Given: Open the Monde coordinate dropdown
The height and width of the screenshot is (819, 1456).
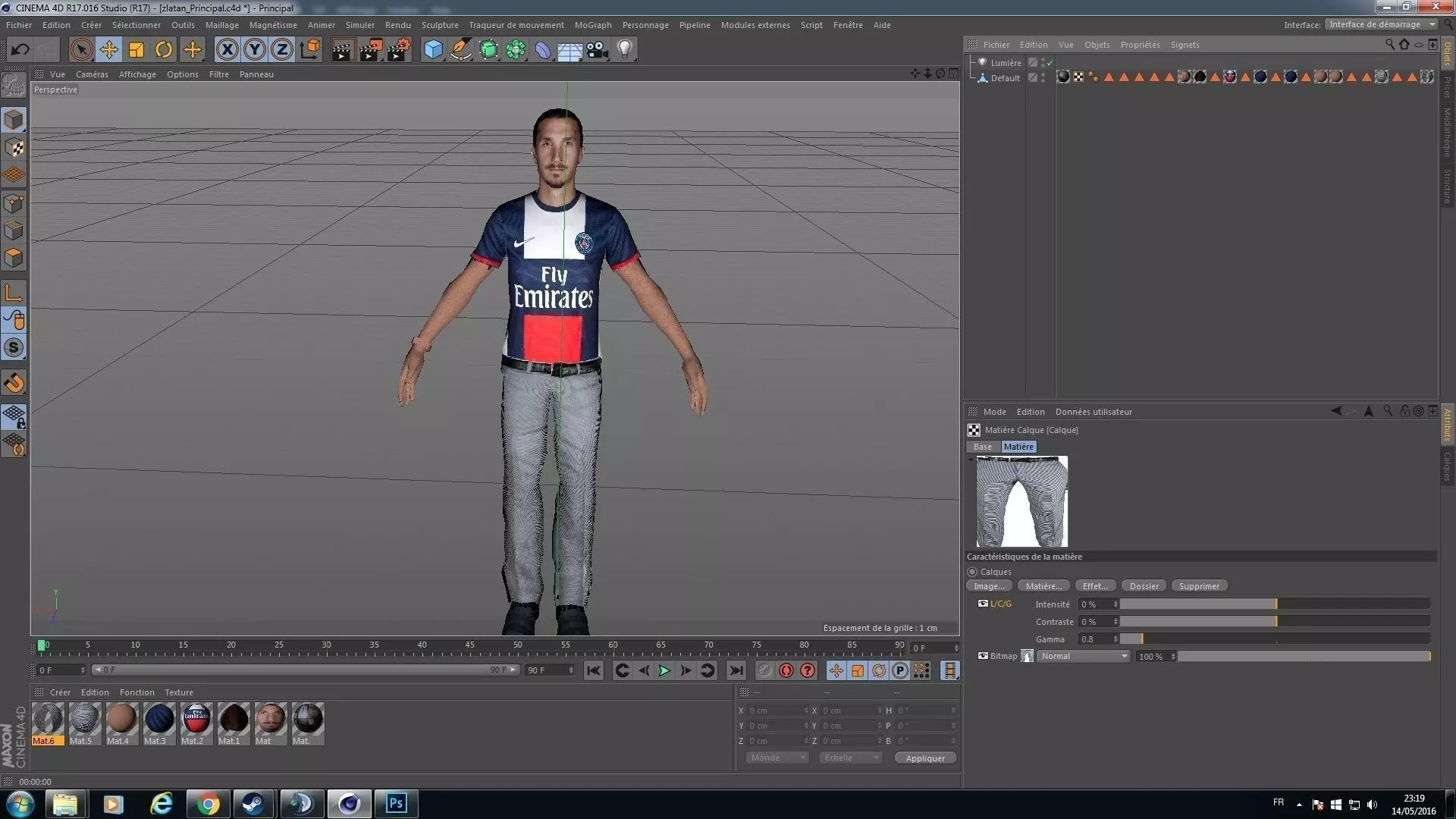Looking at the screenshot, I should click(777, 758).
